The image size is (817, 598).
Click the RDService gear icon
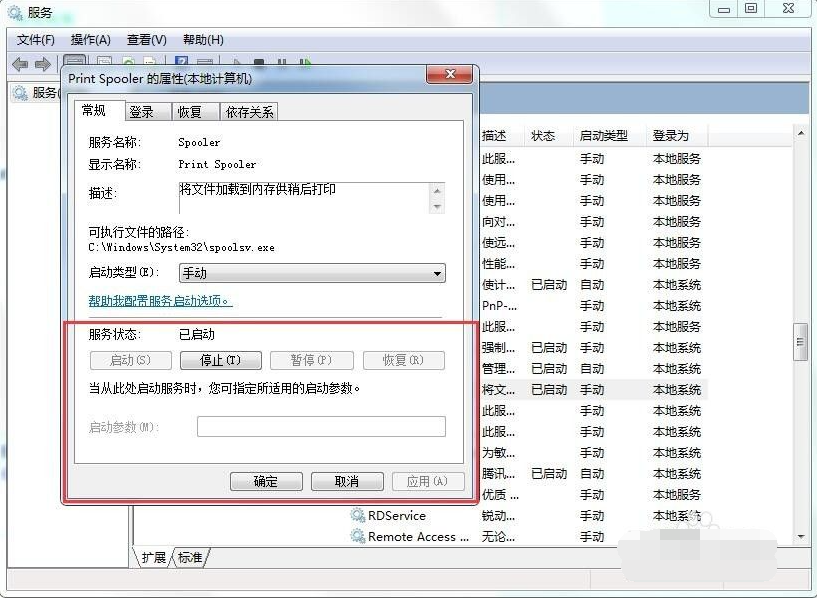[355, 515]
